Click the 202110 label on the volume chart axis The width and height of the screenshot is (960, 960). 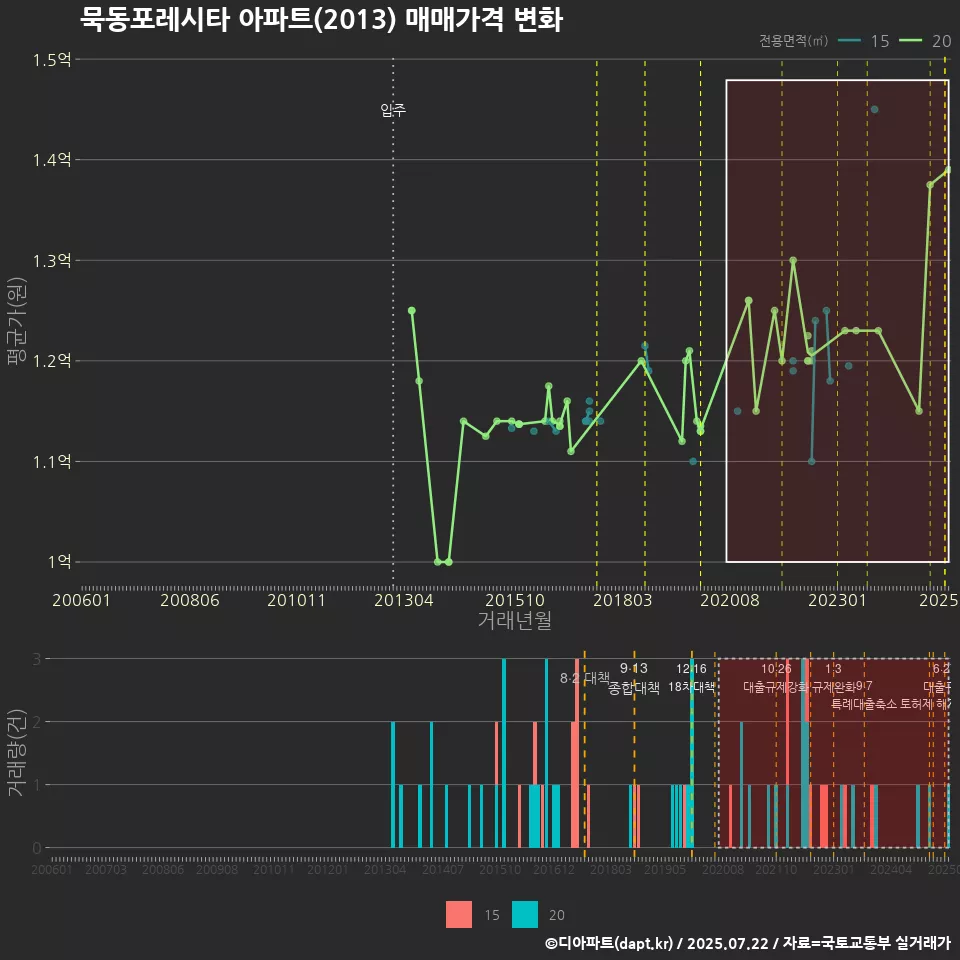click(776, 869)
